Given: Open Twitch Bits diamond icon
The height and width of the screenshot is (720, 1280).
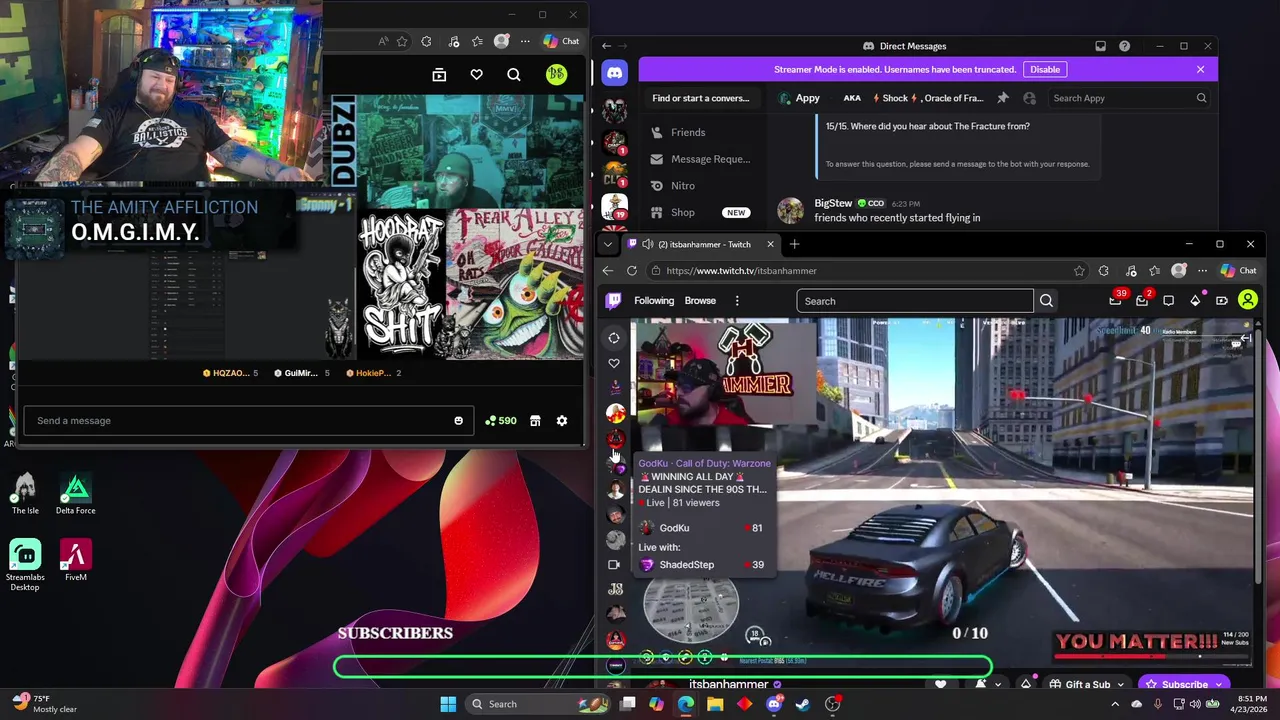Looking at the screenshot, I should [x=1195, y=300].
